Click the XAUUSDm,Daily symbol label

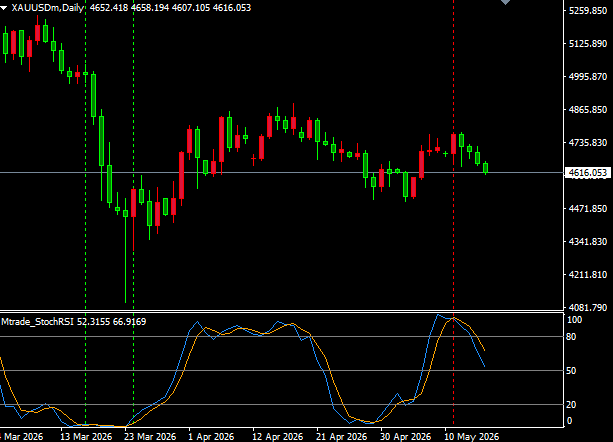click(47, 8)
